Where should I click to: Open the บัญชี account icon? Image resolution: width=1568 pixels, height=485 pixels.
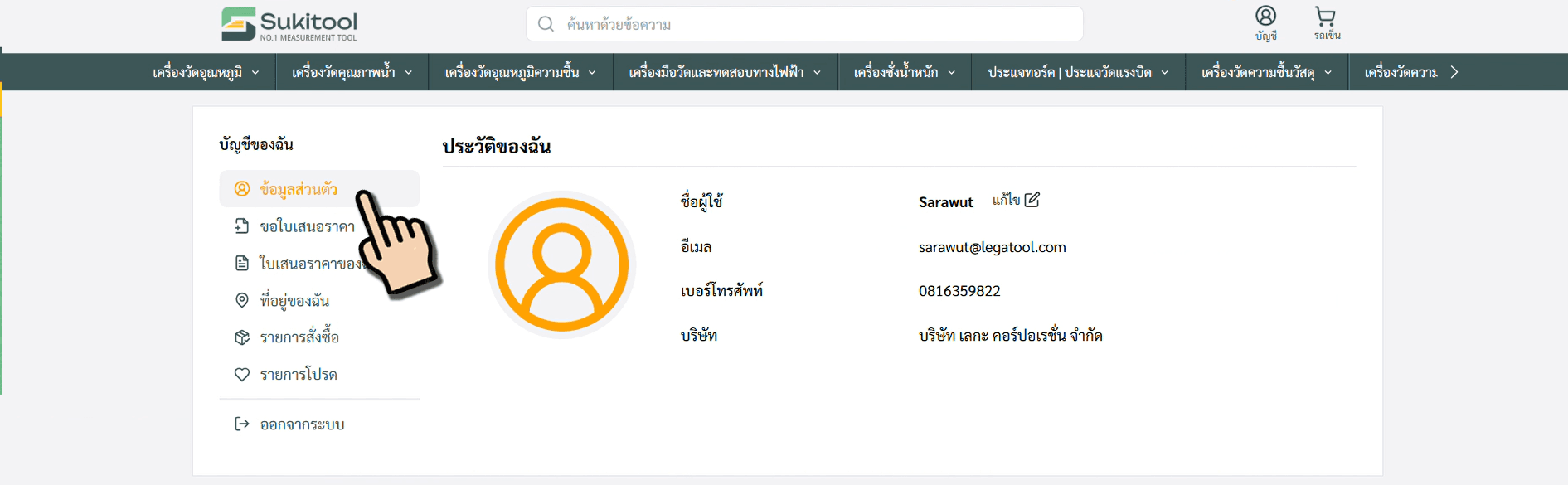[1265, 23]
